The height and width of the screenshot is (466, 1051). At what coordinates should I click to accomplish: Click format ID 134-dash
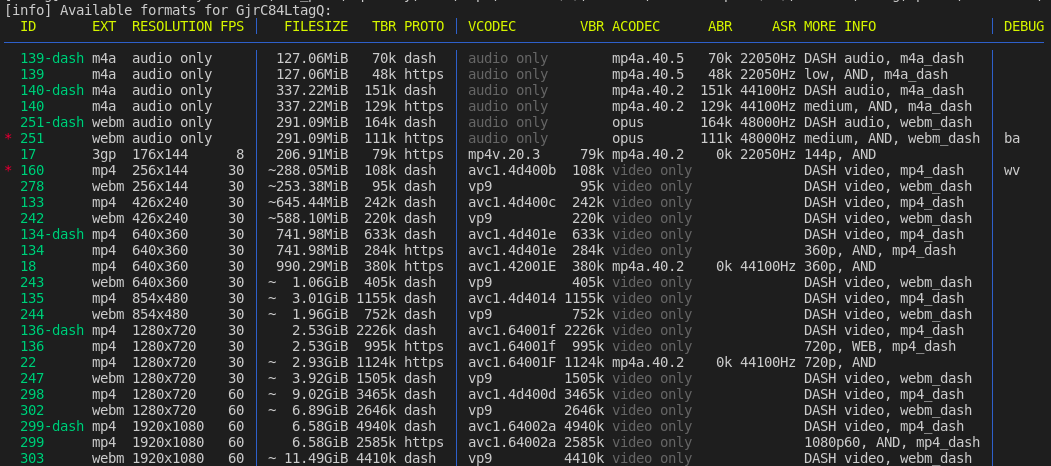[52, 235]
